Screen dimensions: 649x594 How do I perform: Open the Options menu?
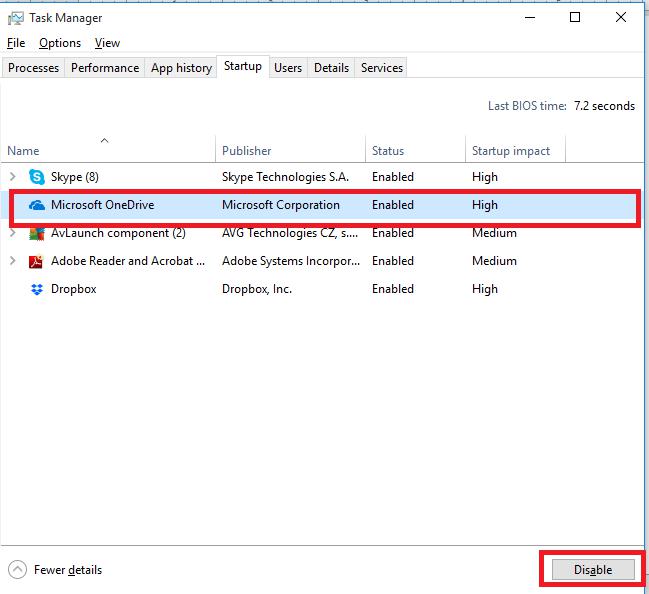click(x=60, y=43)
